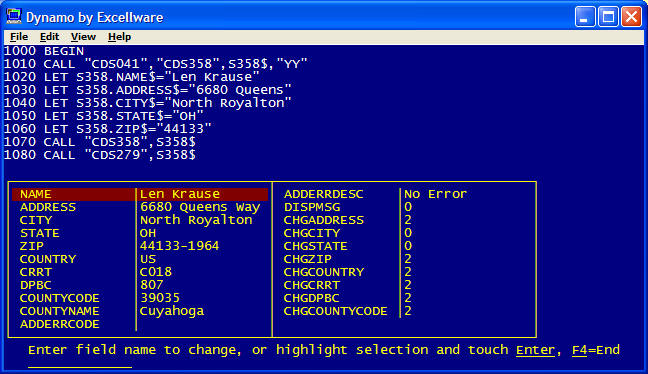The width and height of the screenshot is (648, 374).
Task: Click the F4 End shortcut label
Action: (x=596, y=350)
